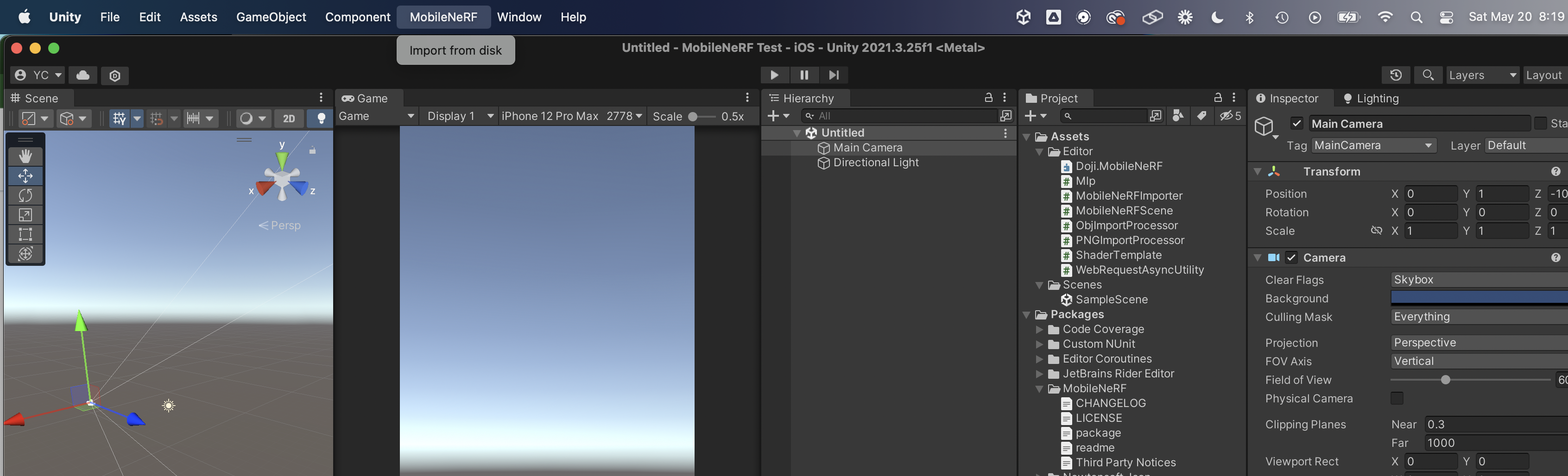The image size is (1568, 476).
Task: Click the Hierarchy search field
Action: pyautogui.click(x=900, y=115)
